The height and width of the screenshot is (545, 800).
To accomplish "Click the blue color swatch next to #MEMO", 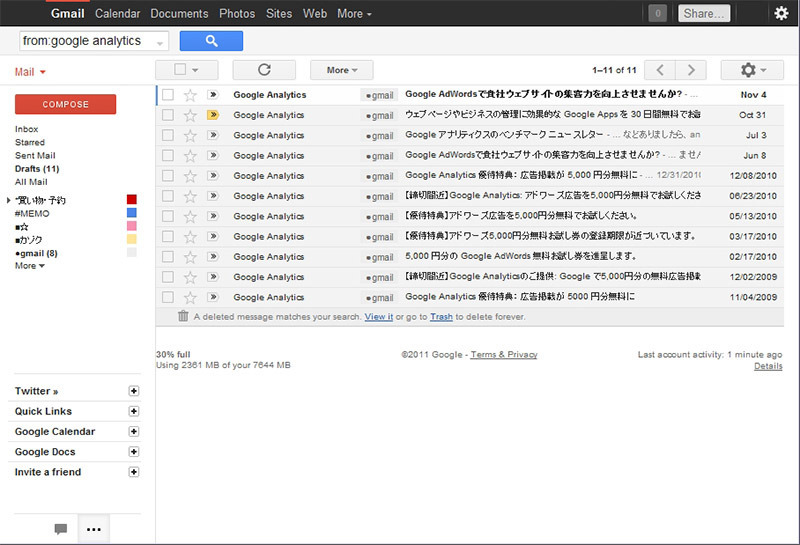I will (x=132, y=213).
